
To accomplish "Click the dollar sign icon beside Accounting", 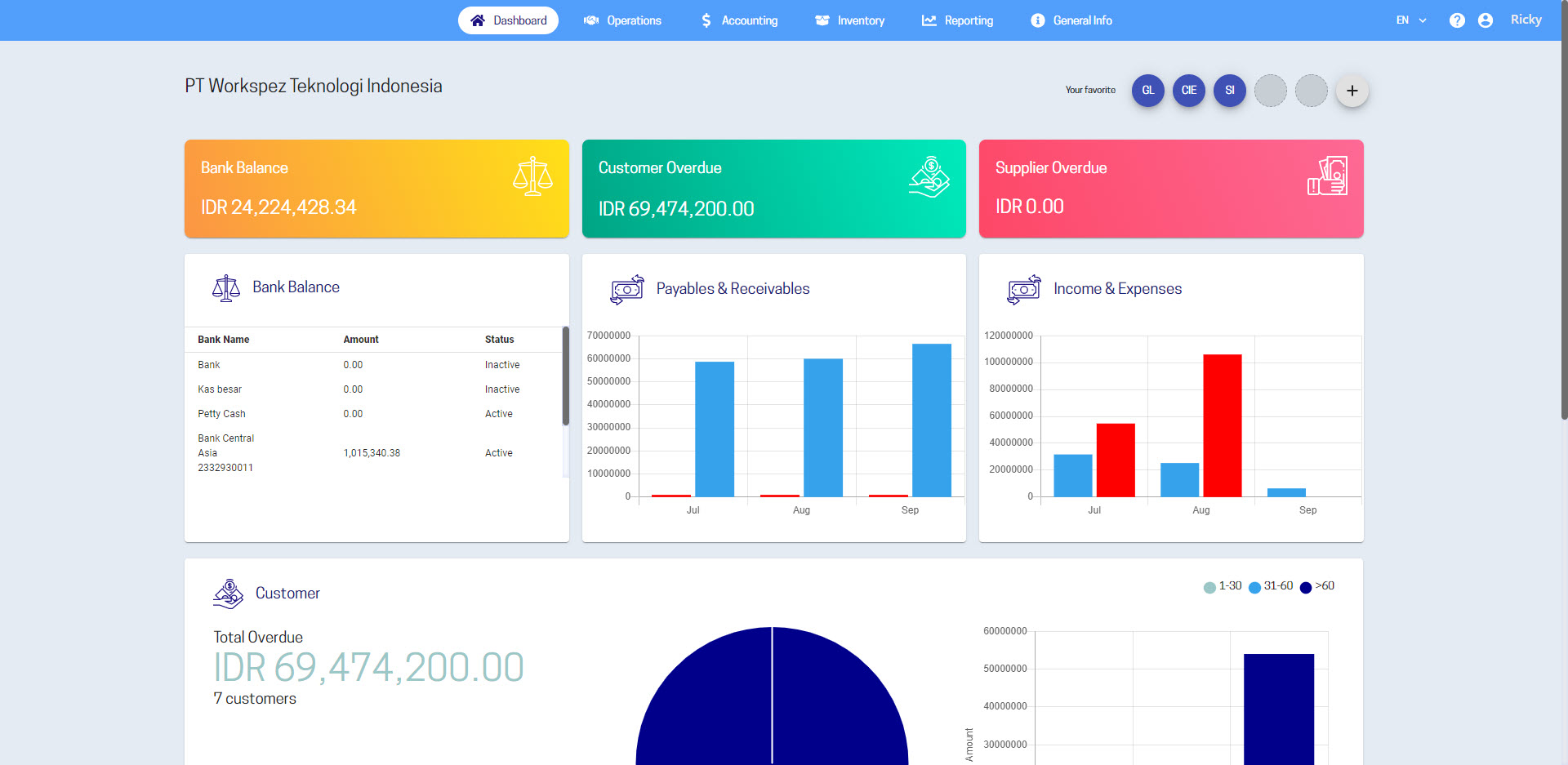I will click(x=706, y=20).
